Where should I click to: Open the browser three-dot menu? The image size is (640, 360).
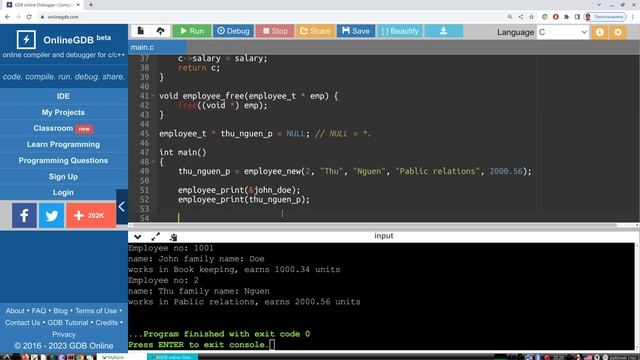(x=633, y=17)
